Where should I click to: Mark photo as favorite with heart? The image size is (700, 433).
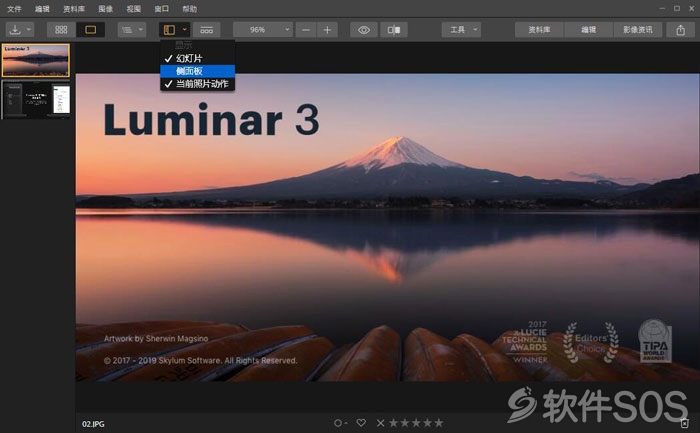pyautogui.click(x=361, y=422)
